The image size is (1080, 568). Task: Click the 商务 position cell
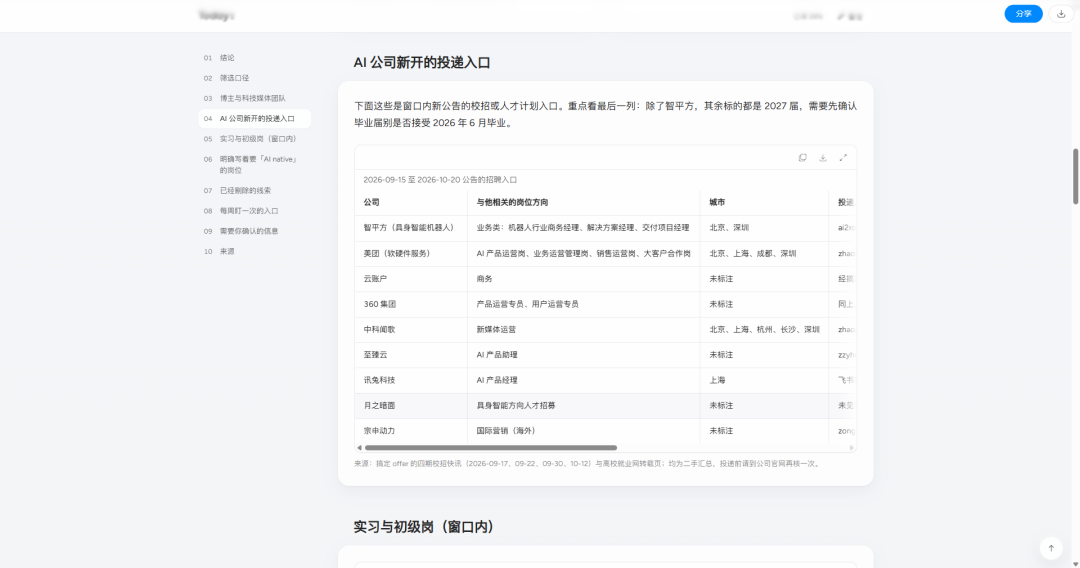pos(583,279)
